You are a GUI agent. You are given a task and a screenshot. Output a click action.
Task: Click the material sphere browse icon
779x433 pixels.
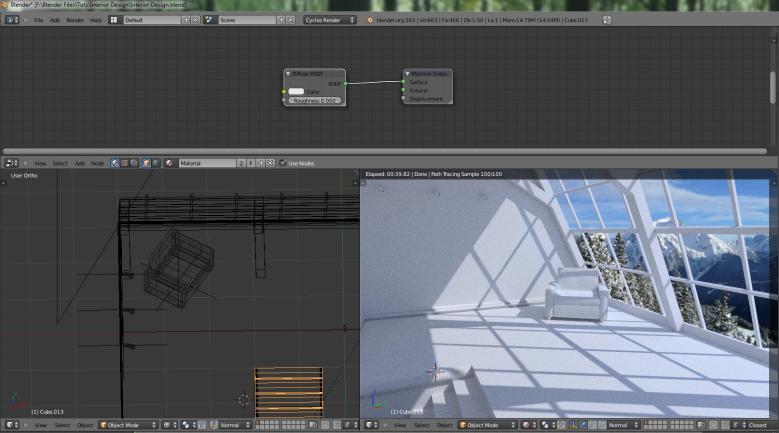pyautogui.click(x=170, y=163)
